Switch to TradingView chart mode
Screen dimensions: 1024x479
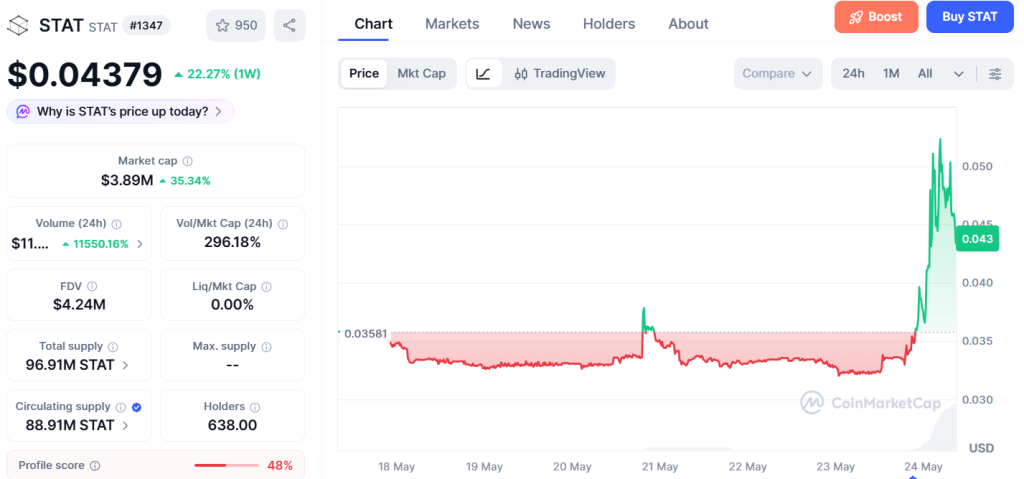click(x=560, y=74)
